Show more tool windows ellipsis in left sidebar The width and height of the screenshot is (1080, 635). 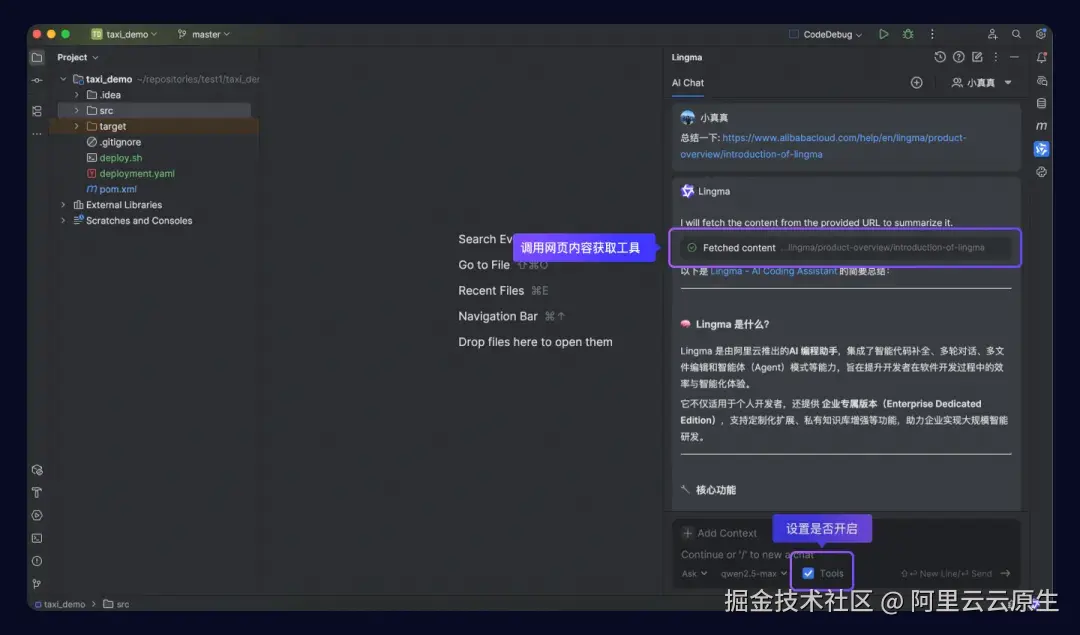(37, 134)
